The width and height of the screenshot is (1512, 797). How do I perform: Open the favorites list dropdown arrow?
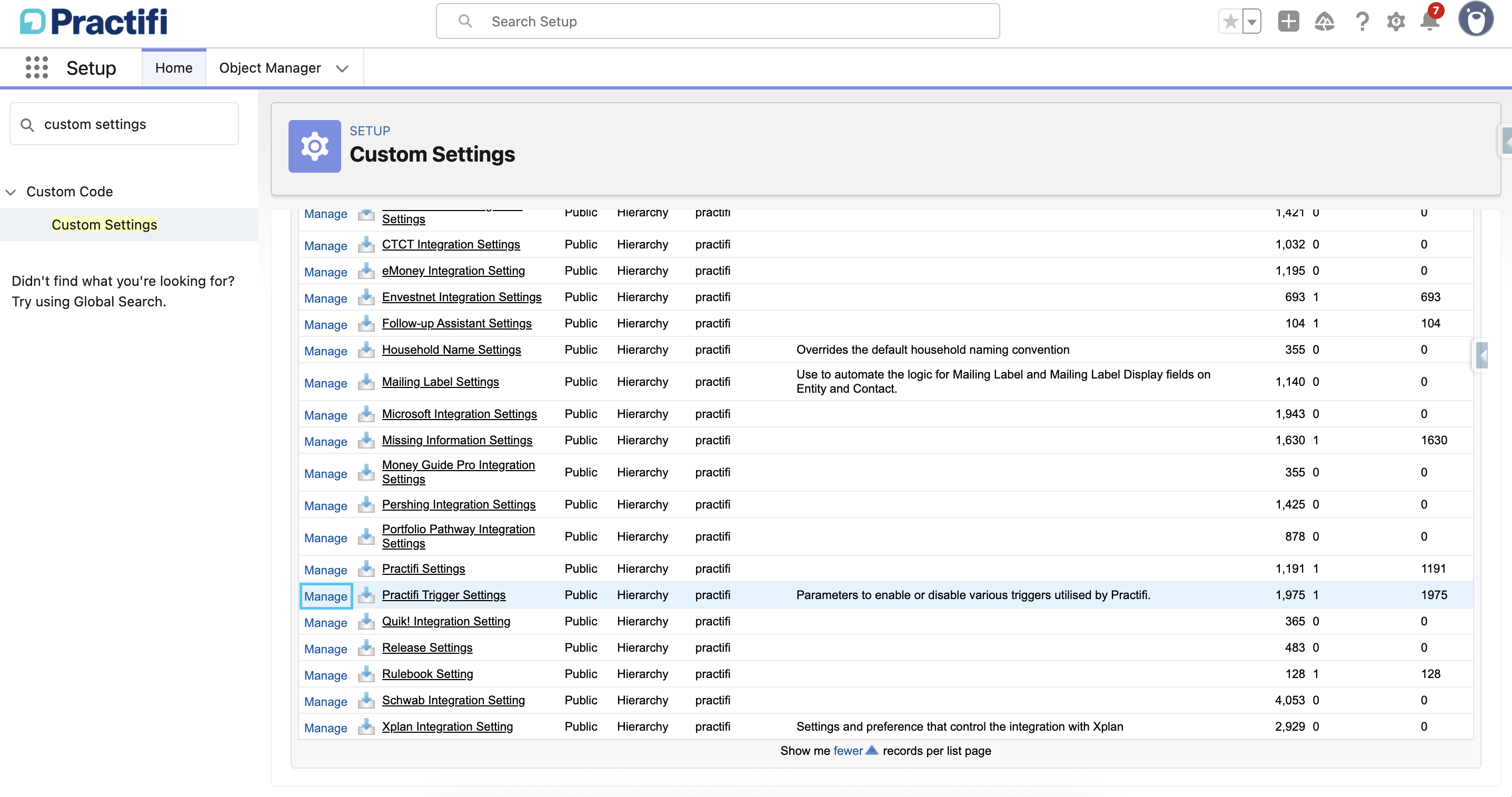(1252, 21)
